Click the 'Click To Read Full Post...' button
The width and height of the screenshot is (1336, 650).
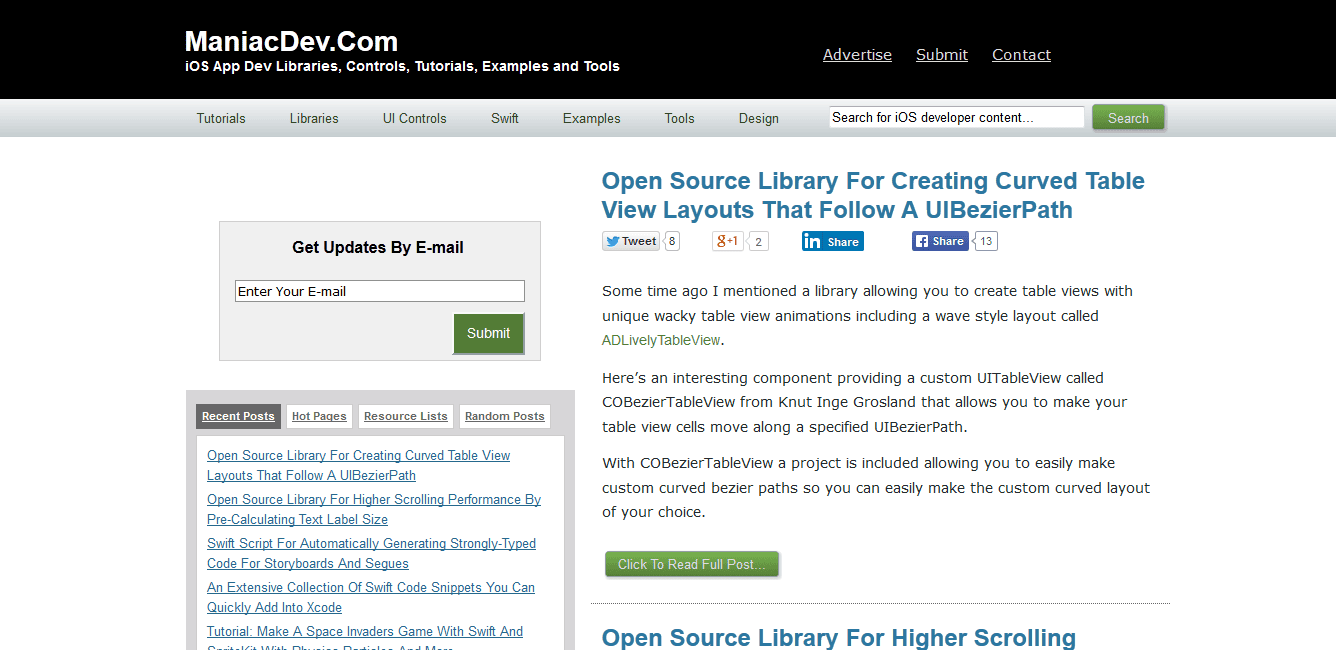[x=692, y=564]
